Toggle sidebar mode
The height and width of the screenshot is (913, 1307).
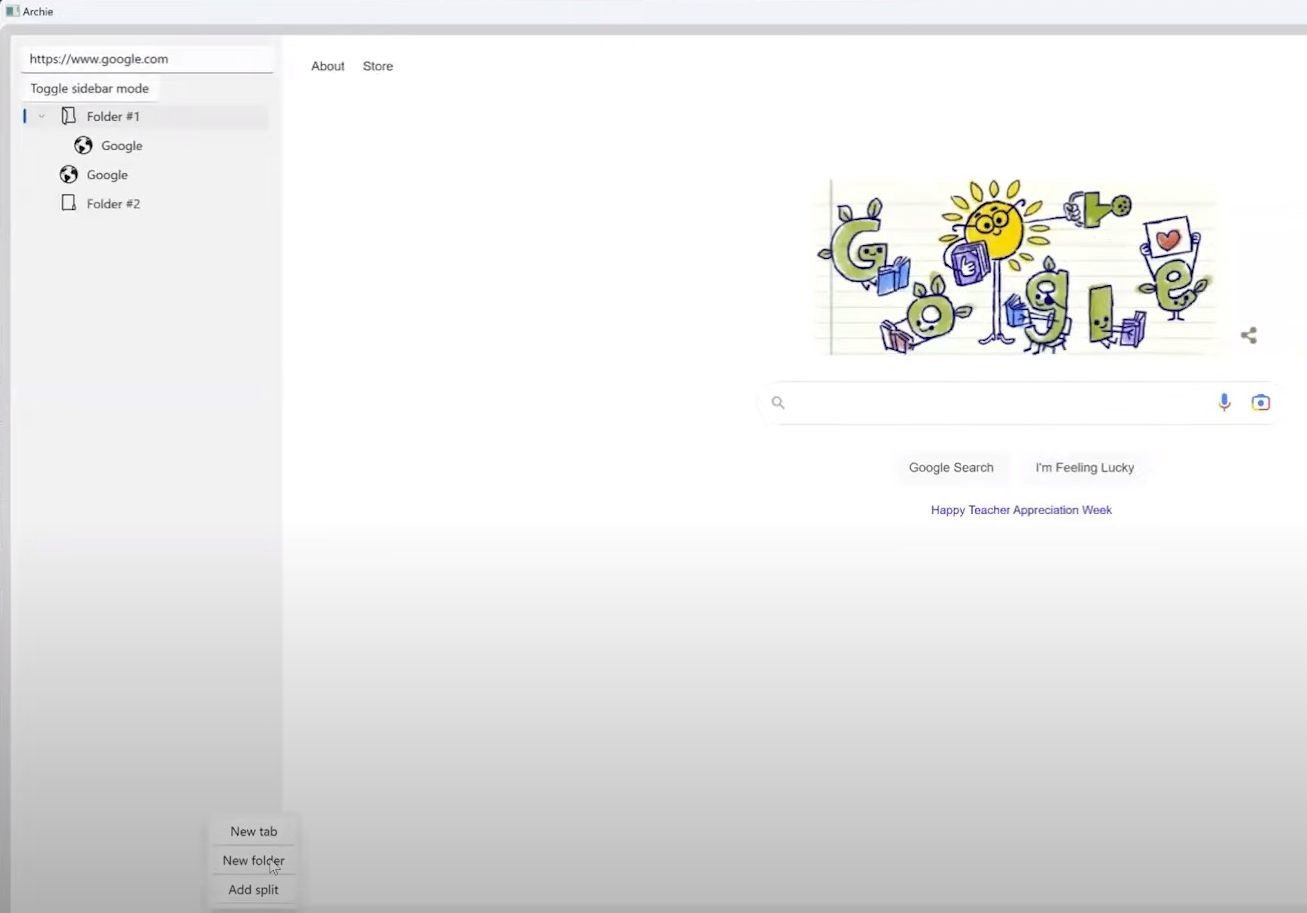(90, 88)
